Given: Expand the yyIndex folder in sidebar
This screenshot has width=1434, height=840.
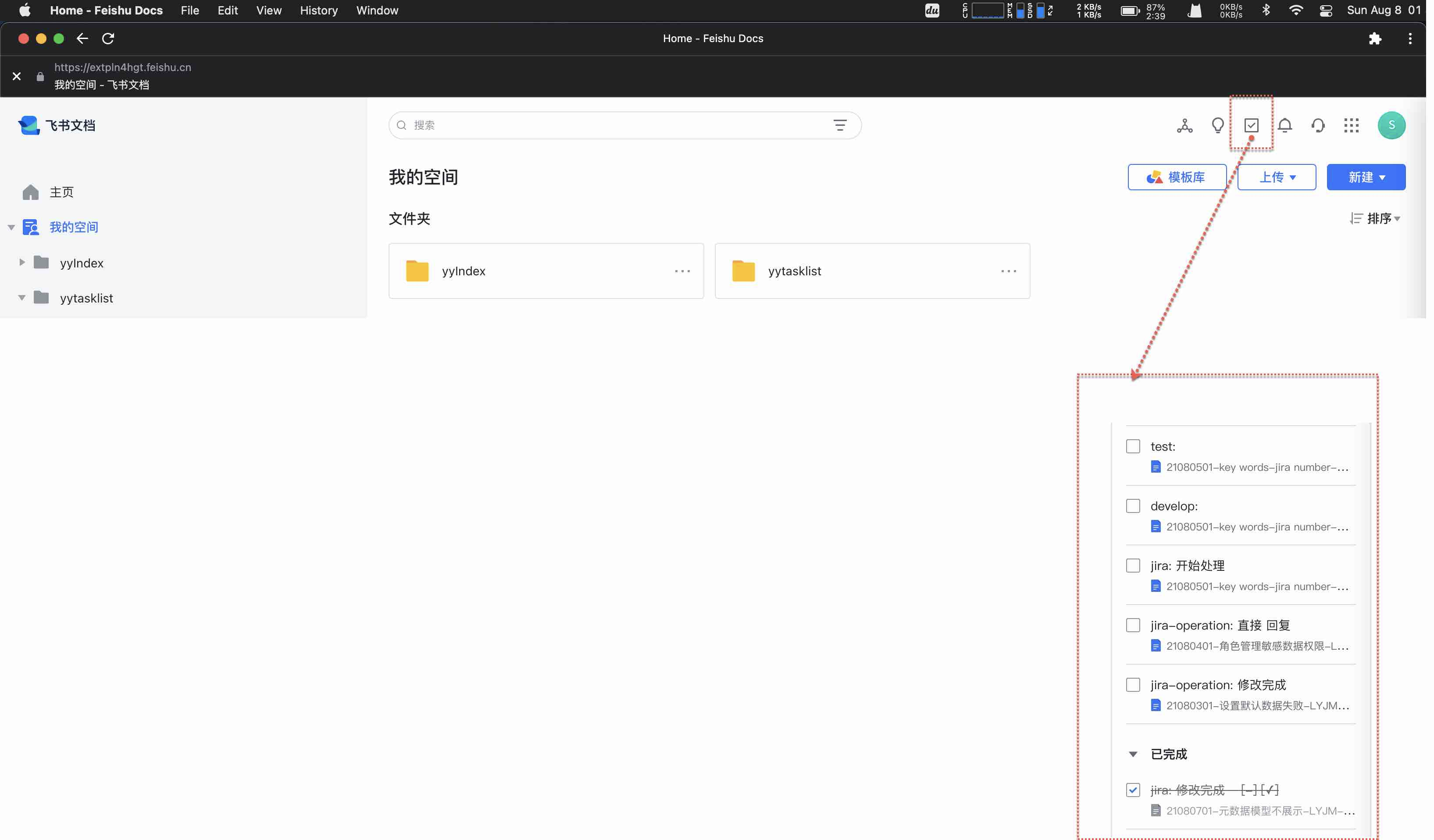Looking at the screenshot, I should 21,263.
